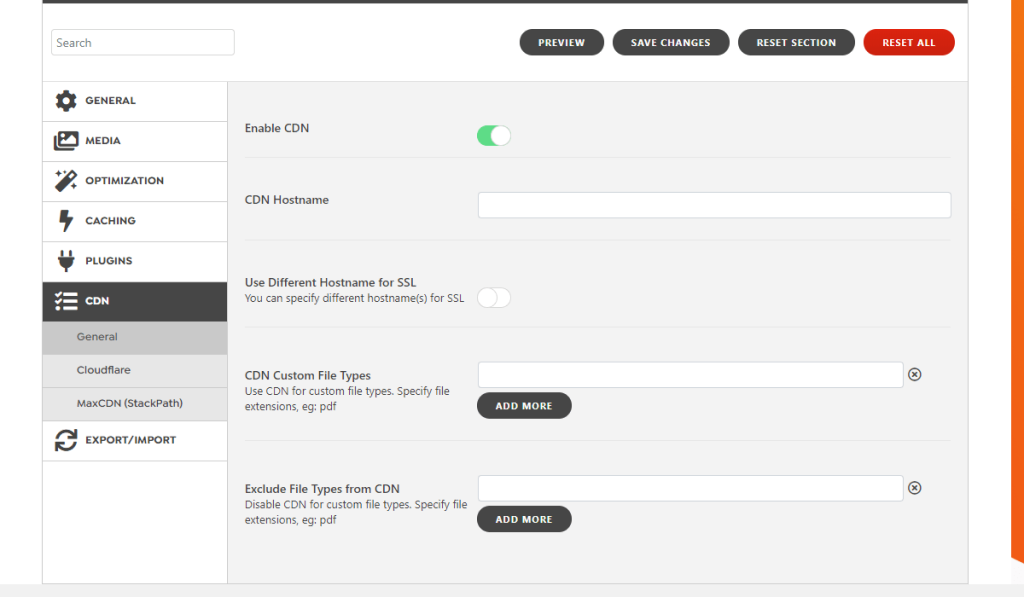Click 'You can specify different hostname(s) for SSL' text
This screenshot has width=1024, height=597.
355,298
